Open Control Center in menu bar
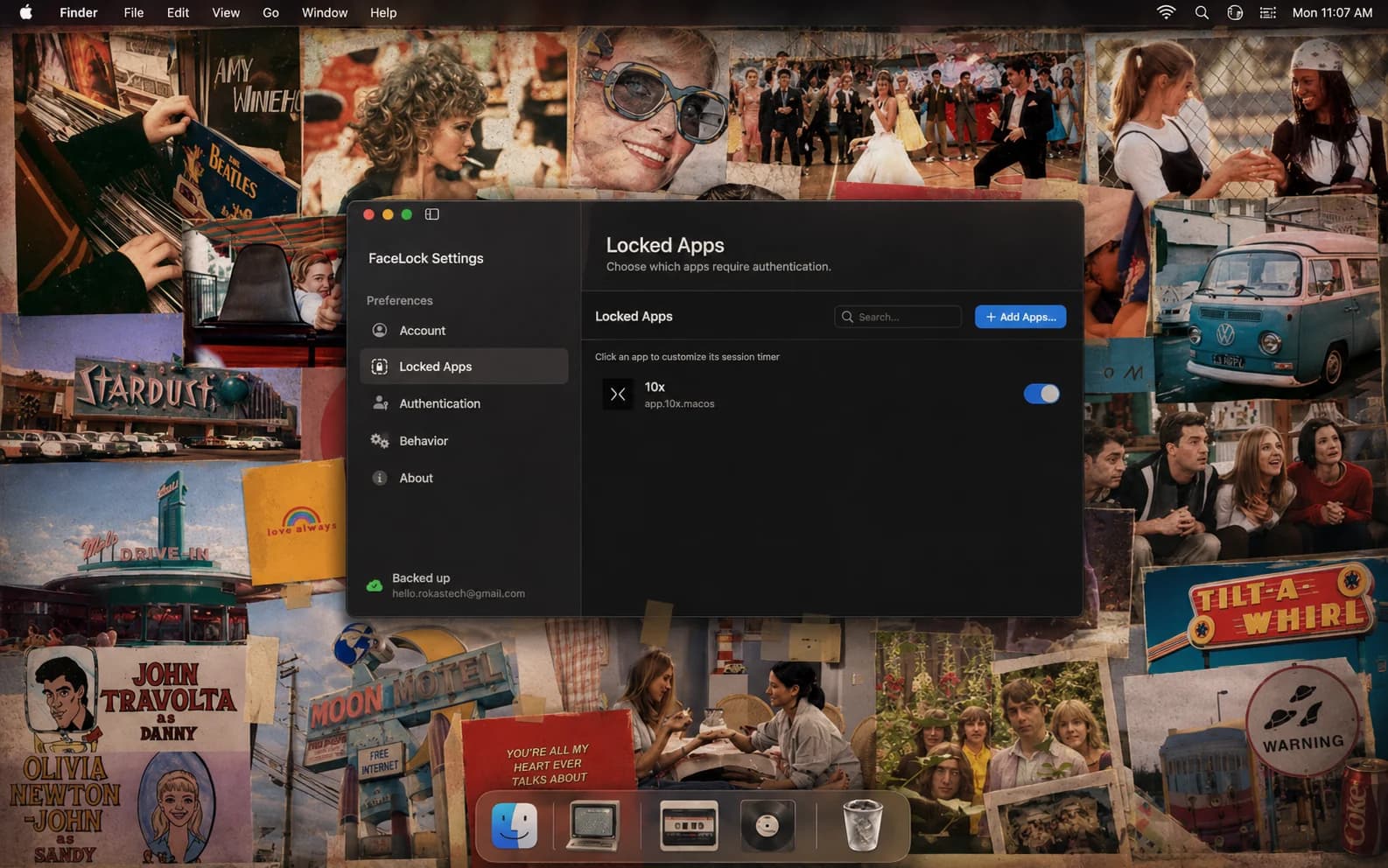Viewport: 1388px width, 868px height. click(1267, 12)
